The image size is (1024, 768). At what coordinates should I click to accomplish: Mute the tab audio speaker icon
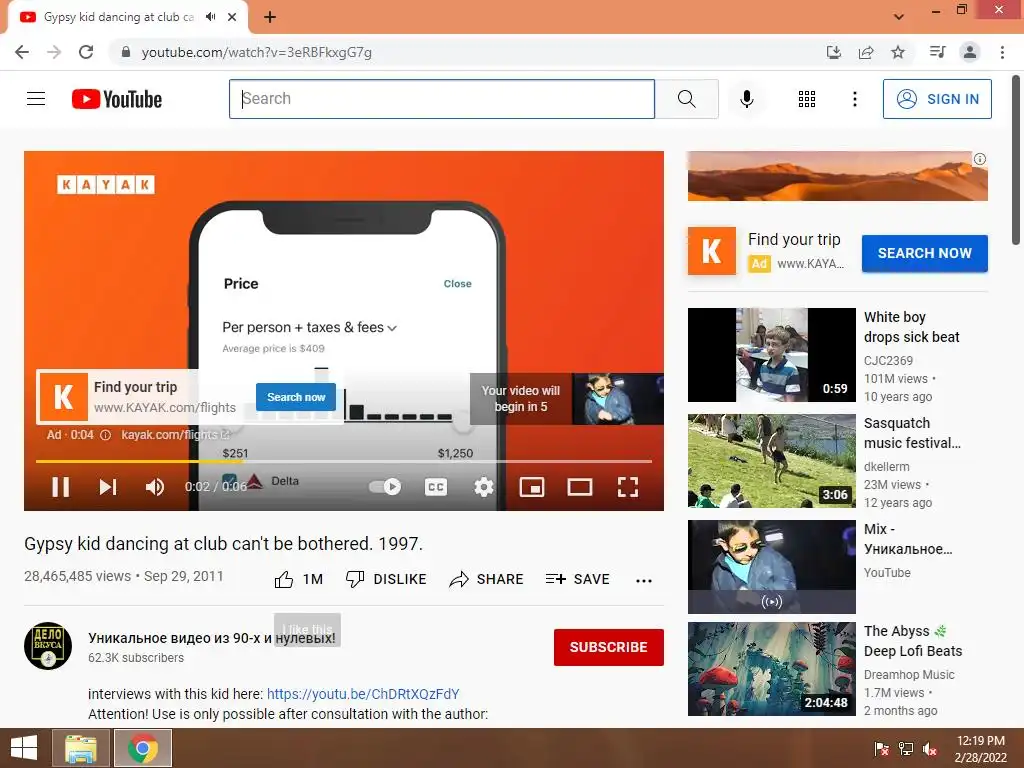coord(210,17)
